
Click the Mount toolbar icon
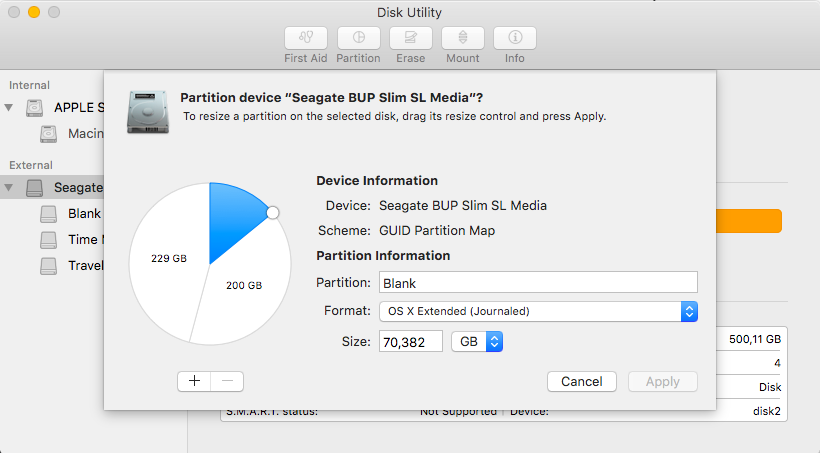(463, 38)
